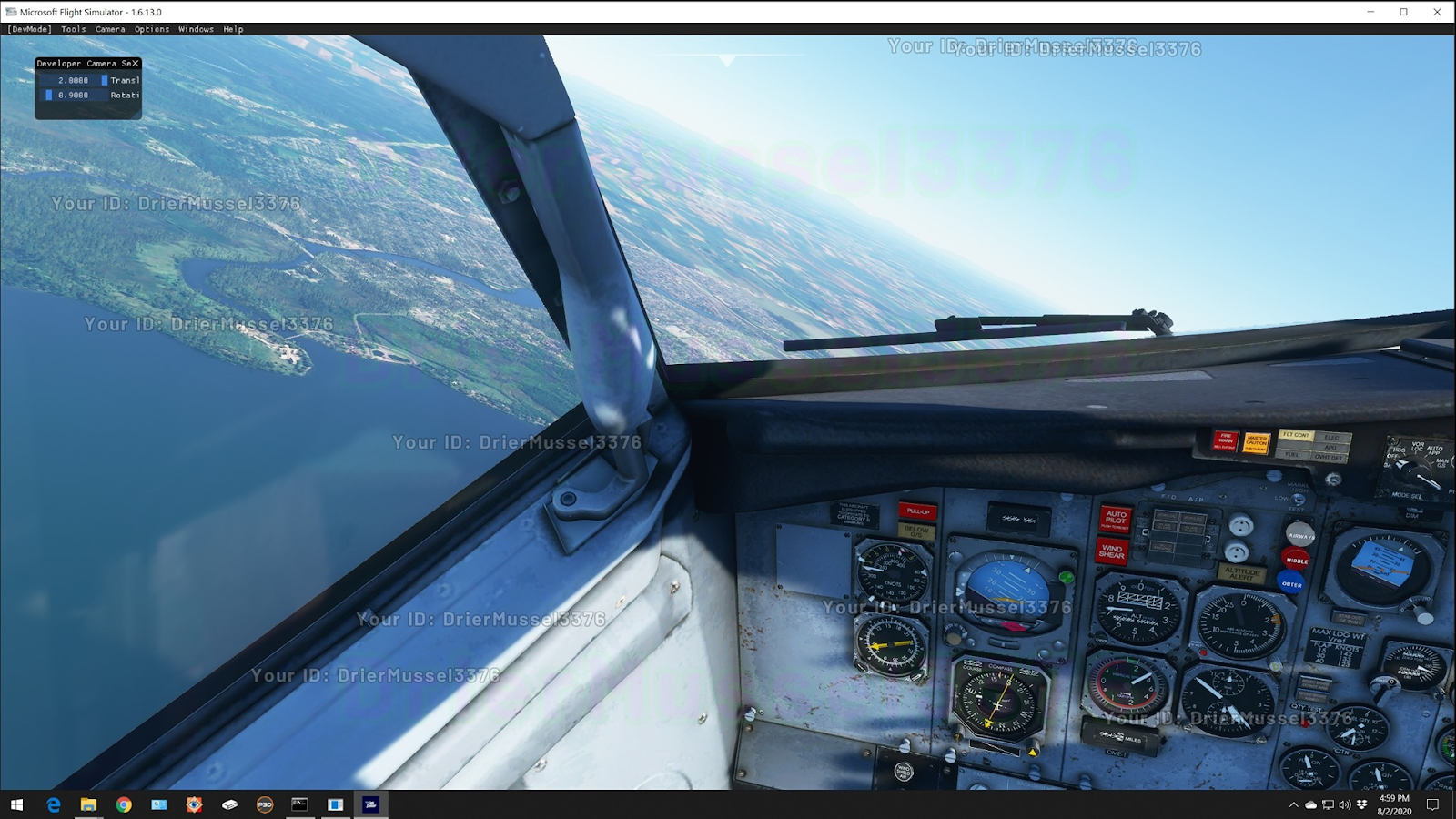Screen dimensions: 1456x819
Task: Click the DME miles readout
Action: (x=1121, y=736)
